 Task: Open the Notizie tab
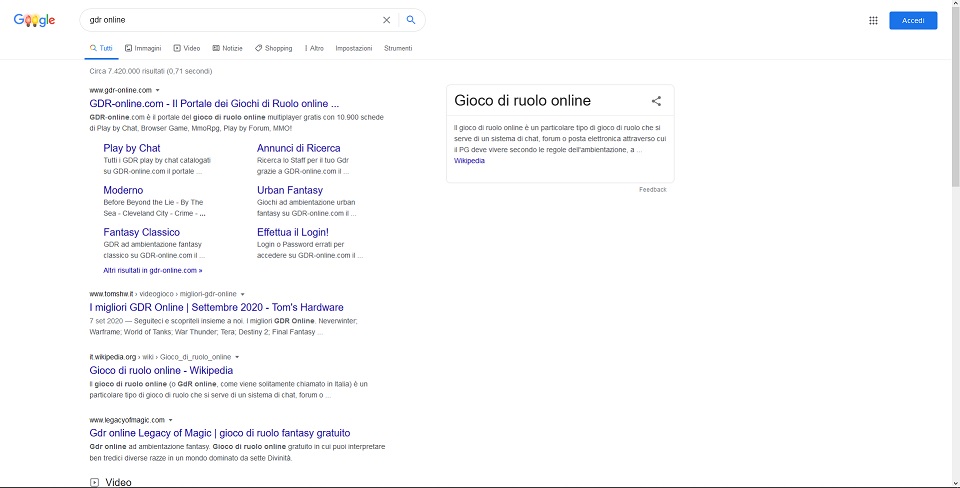(x=227, y=48)
